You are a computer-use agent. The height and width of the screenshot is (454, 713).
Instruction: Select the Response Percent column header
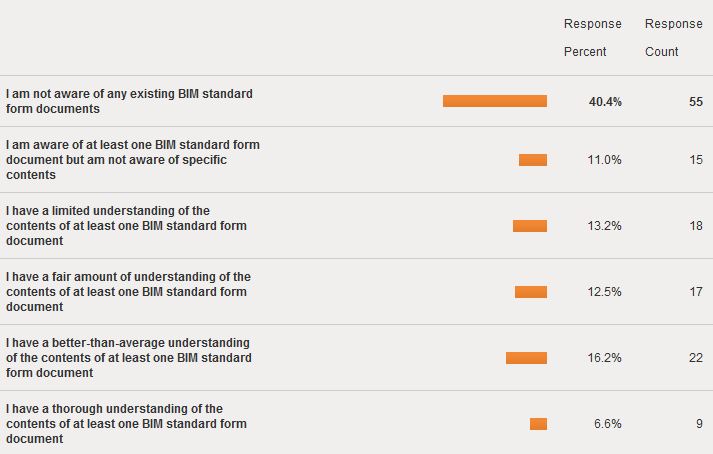click(592, 37)
